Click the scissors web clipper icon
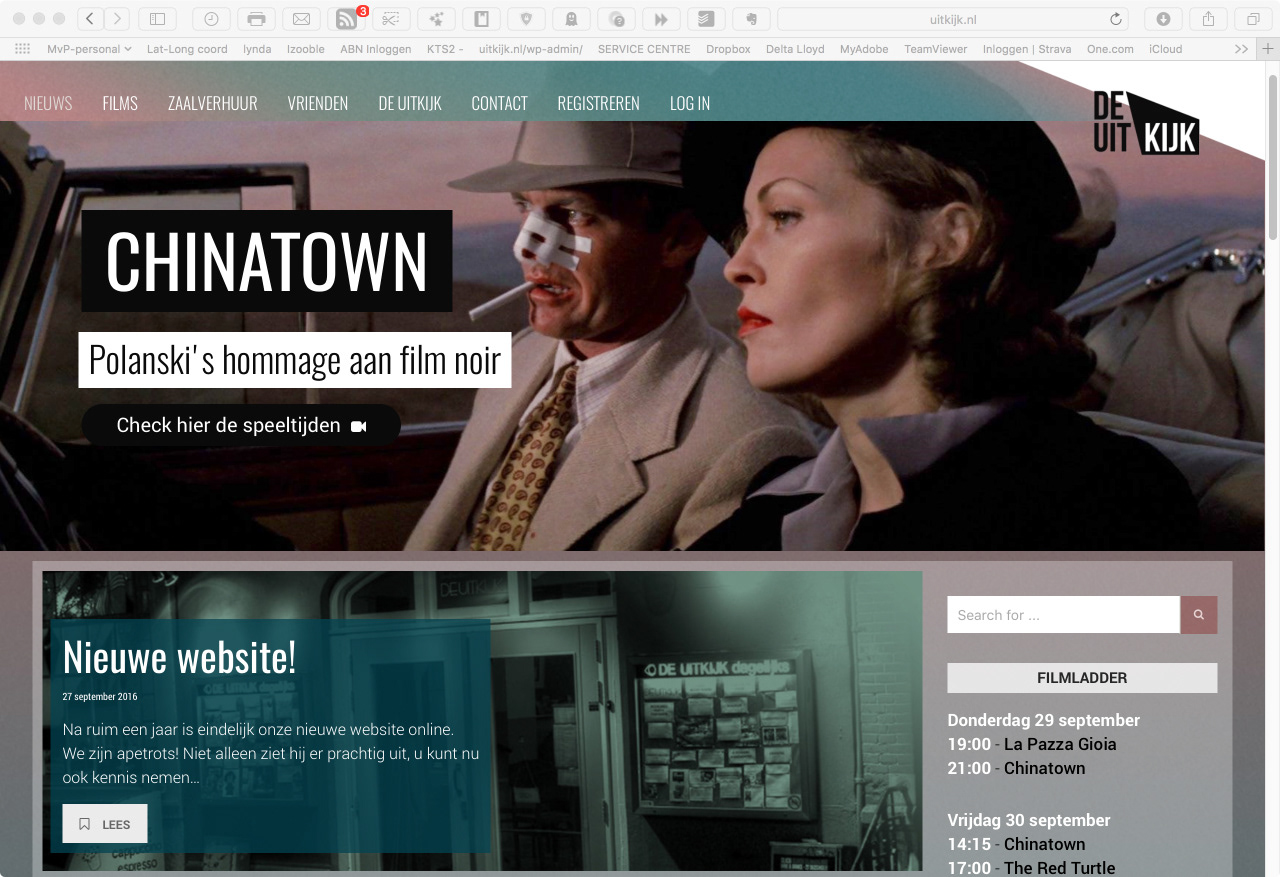1280x877 pixels. click(x=391, y=19)
